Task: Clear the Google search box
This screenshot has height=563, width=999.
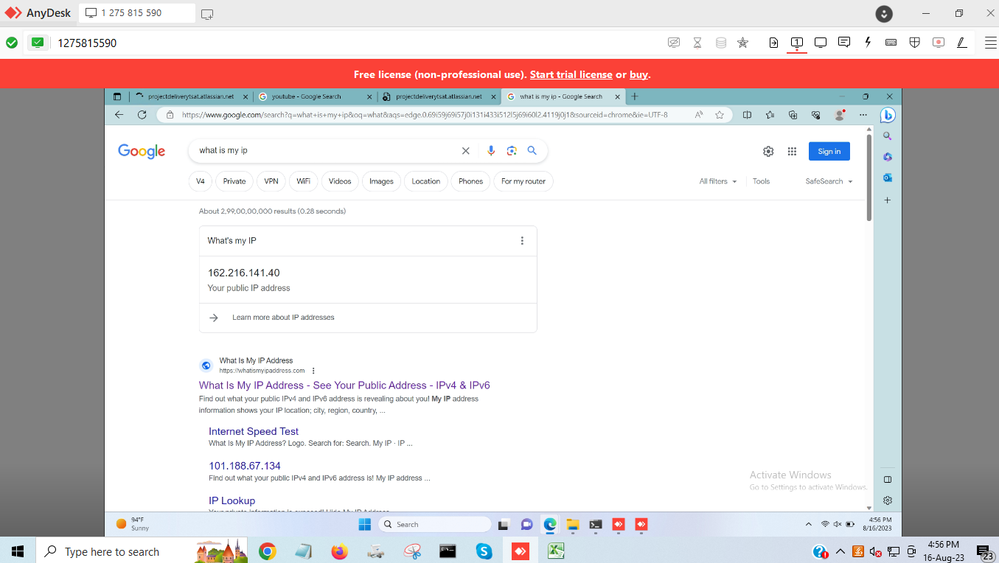Action: click(x=466, y=151)
